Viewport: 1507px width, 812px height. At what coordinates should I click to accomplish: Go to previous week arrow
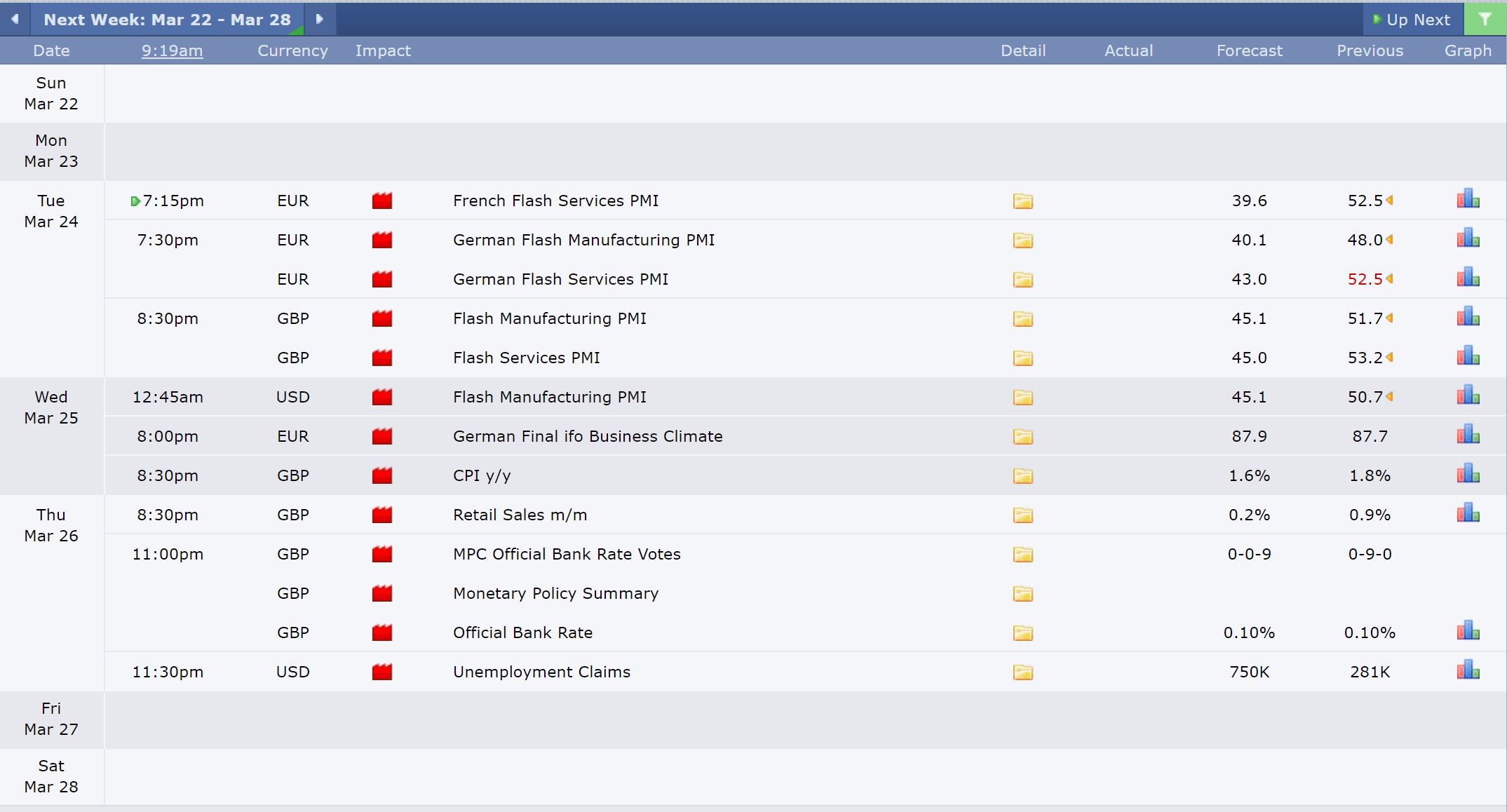[x=15, y=19]
